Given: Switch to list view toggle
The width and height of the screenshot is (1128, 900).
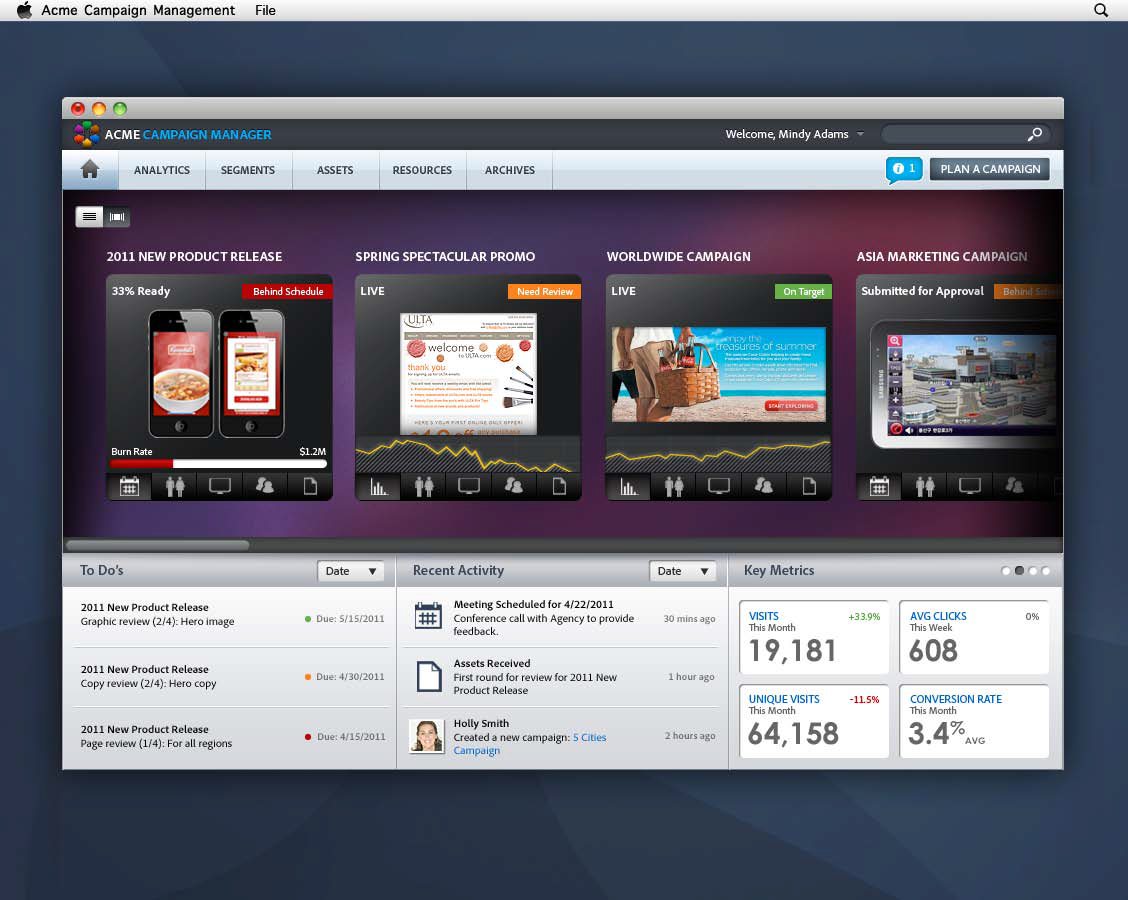Looking at the screenshot, I should coord(89,217).
